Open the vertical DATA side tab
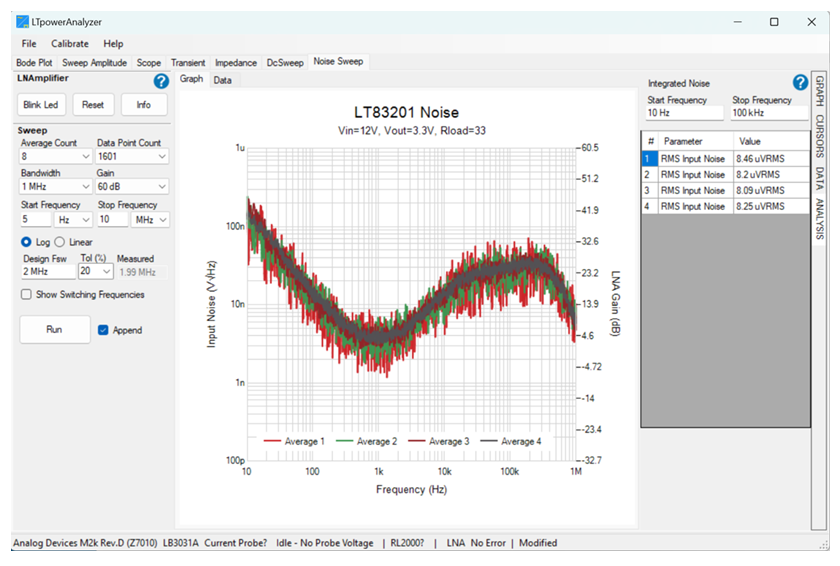 pyautogui.click(x=819, y=178)
